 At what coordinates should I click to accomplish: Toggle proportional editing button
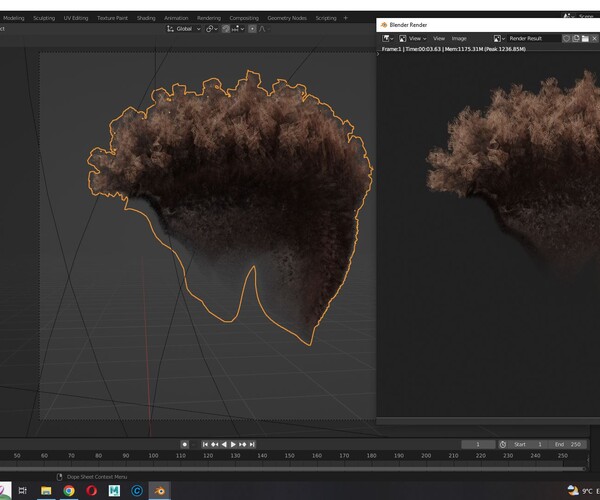click(x=252, y=29)
